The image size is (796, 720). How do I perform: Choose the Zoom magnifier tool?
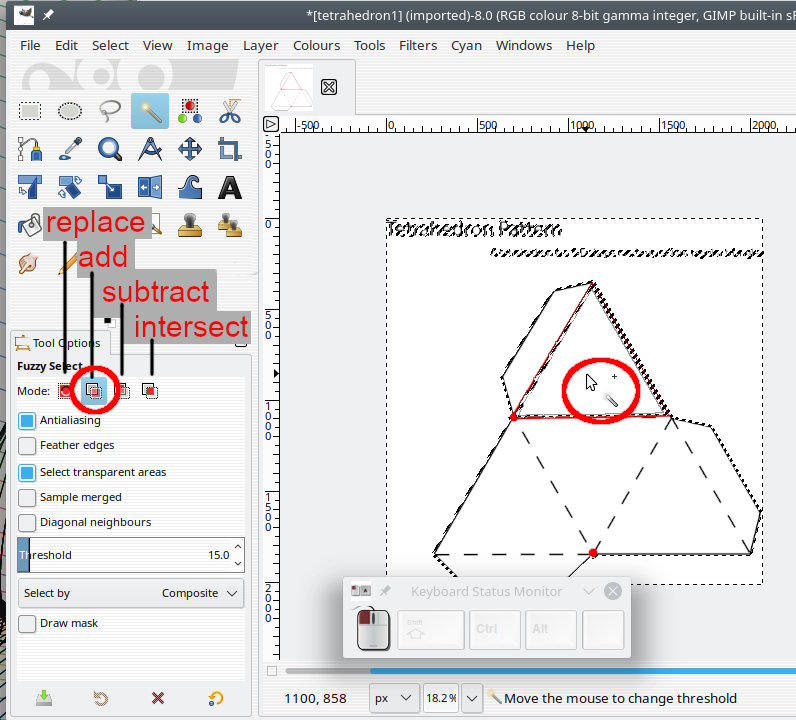pyautogui.click(x=110, y=150)
